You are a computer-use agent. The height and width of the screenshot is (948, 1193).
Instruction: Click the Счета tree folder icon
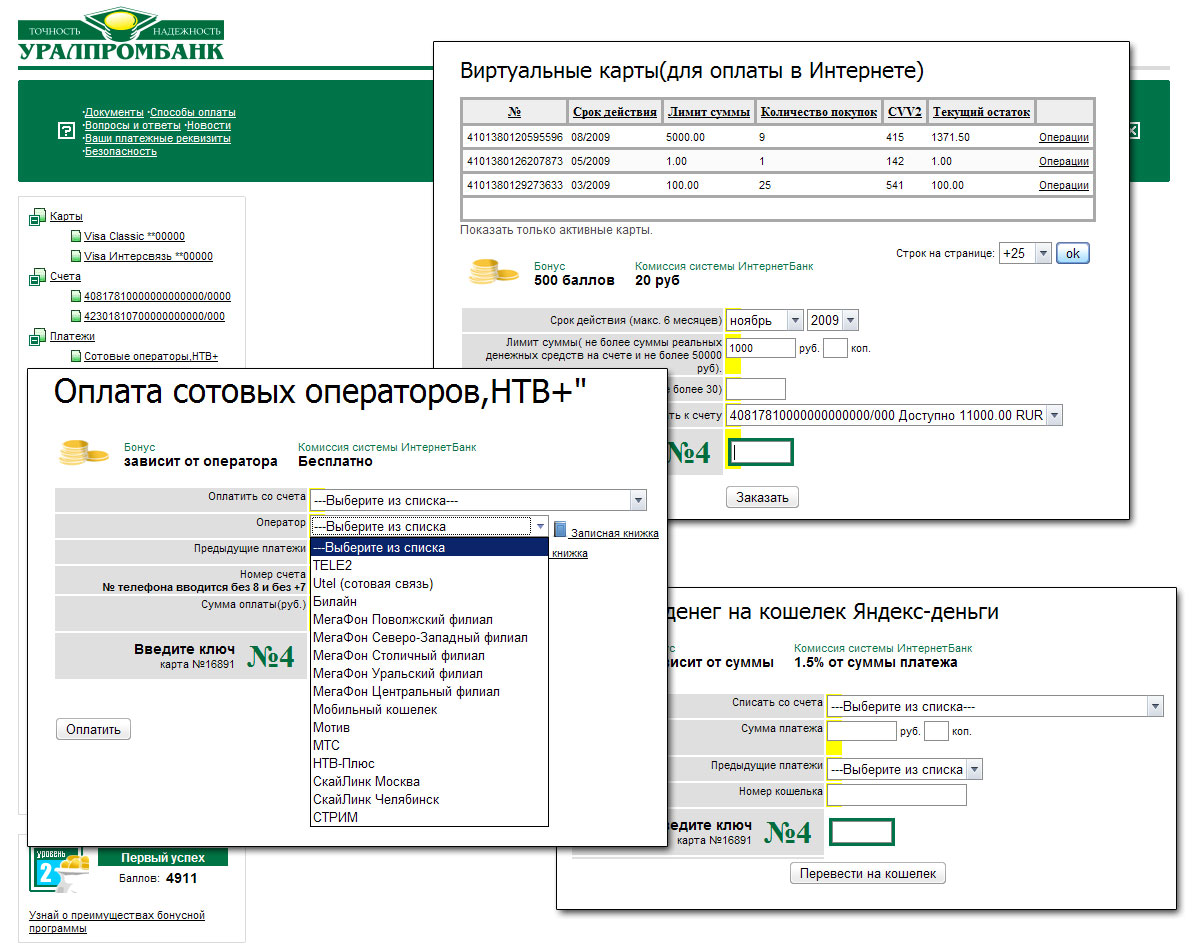click(37, 278)
